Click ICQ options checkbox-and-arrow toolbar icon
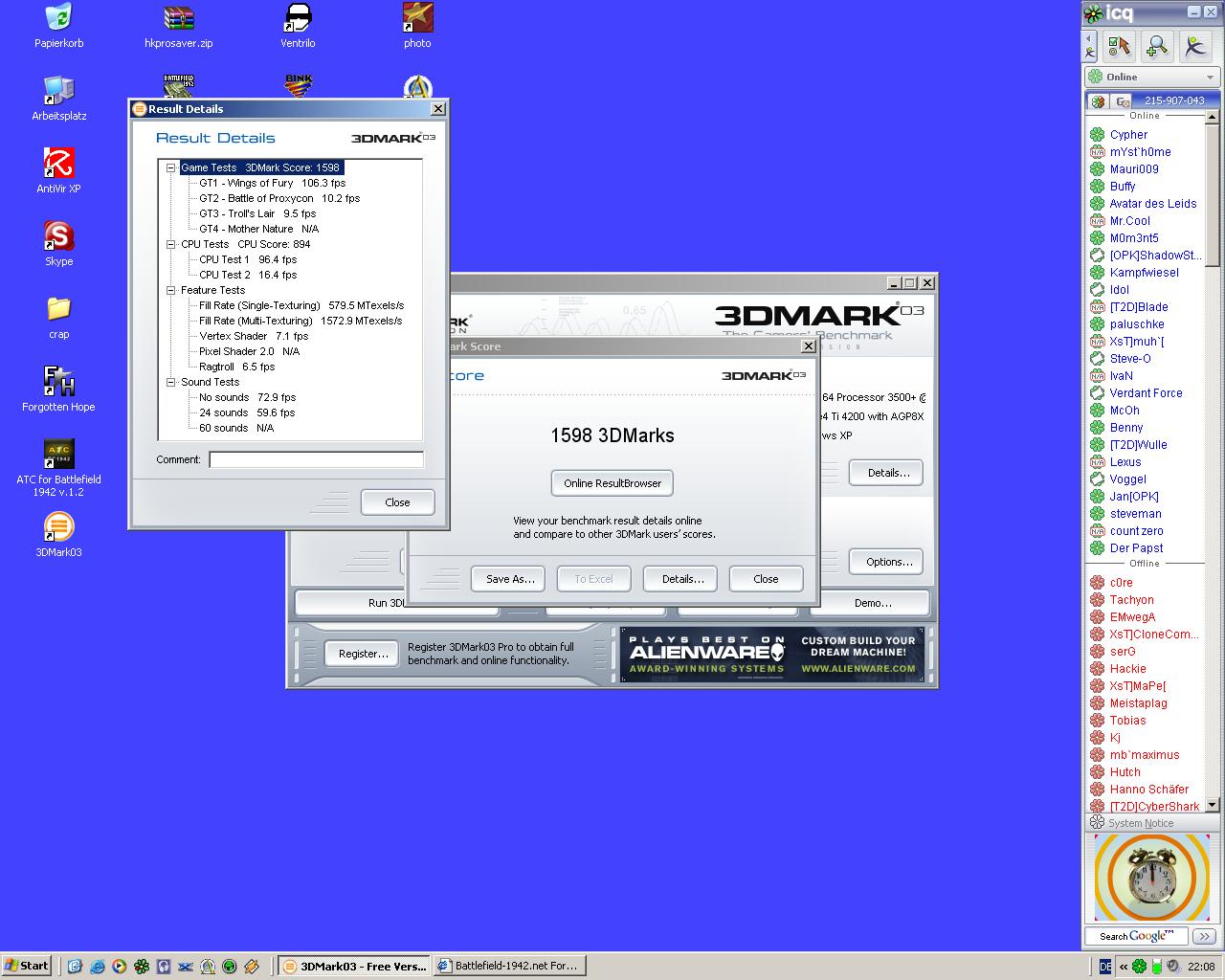1225x980 pixels. pos(1118,46)
